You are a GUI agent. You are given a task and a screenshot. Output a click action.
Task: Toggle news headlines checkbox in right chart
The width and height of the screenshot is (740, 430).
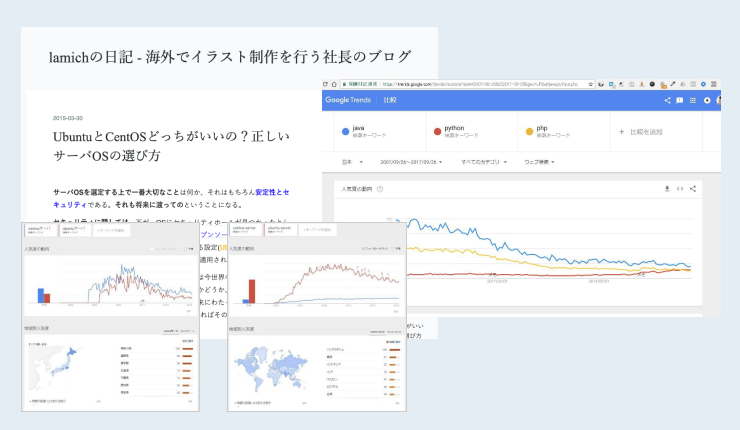(x=362, y=249)
